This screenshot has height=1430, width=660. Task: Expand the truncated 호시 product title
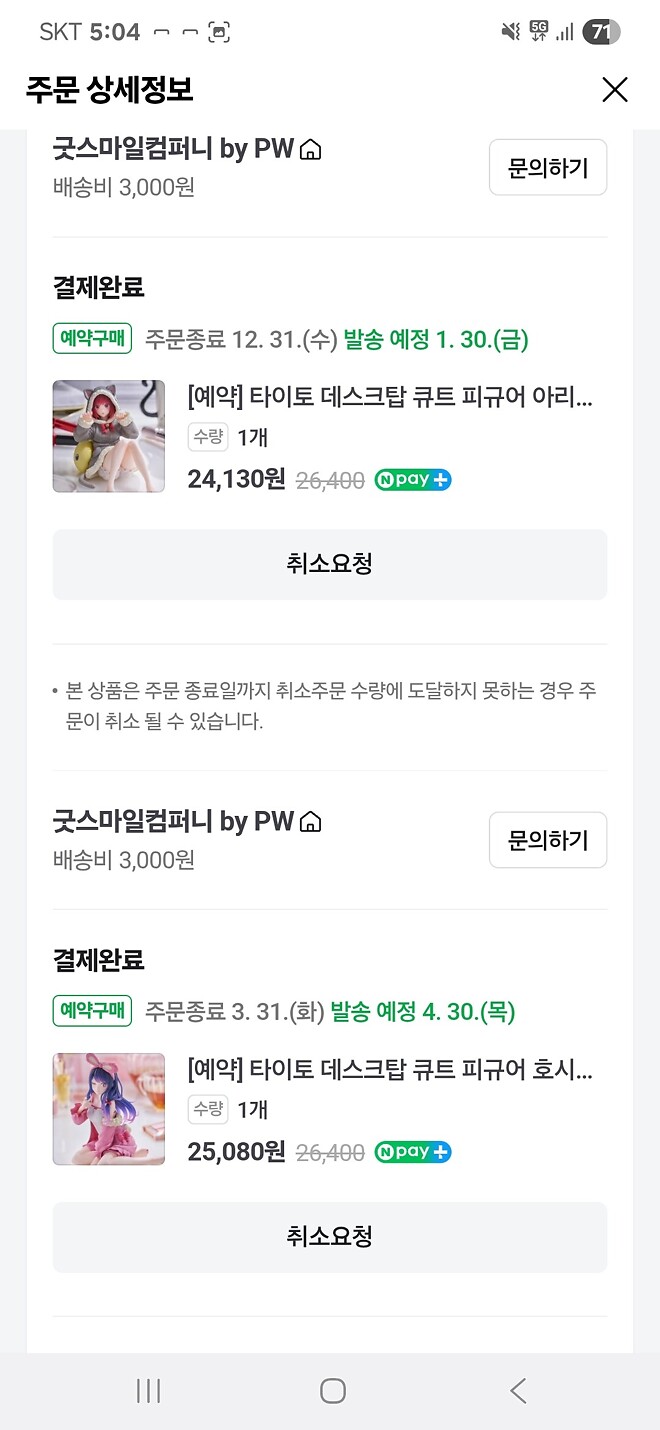point(390,1070)
